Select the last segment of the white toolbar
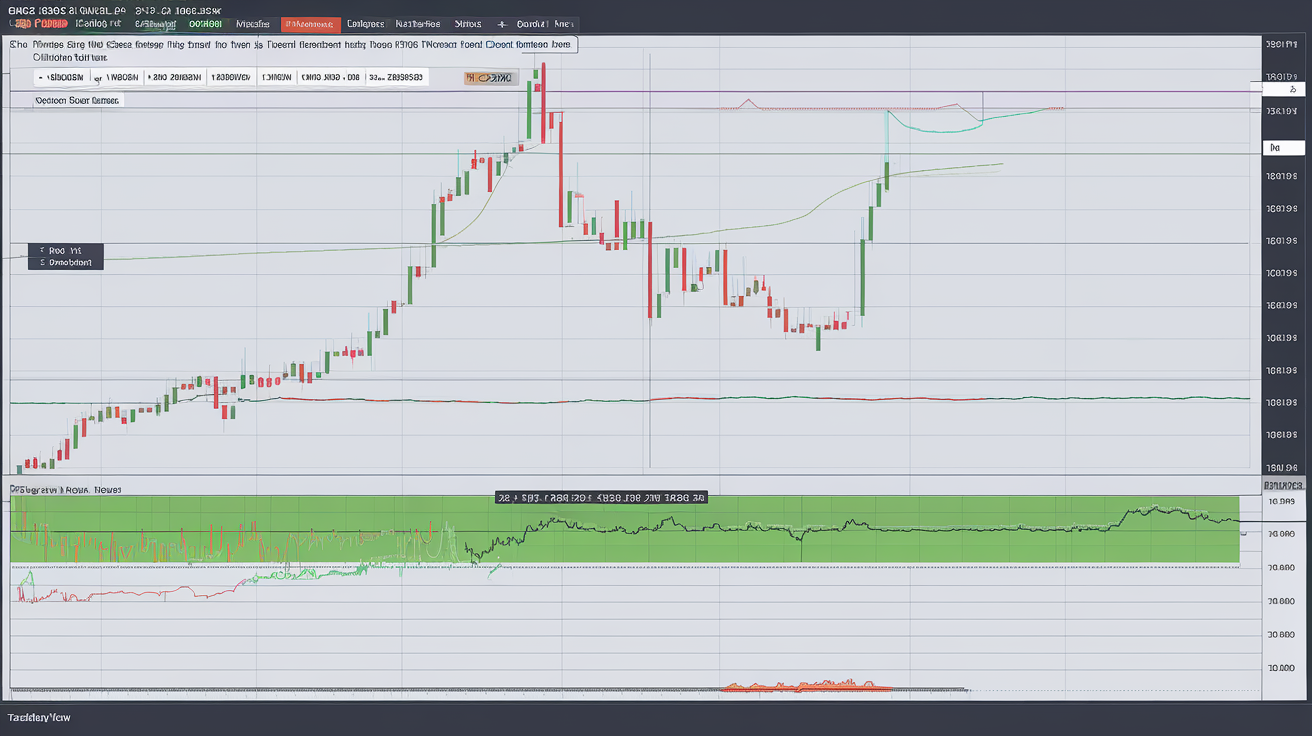Screen dimensions: 1312x736 click(x=396, y=77)
